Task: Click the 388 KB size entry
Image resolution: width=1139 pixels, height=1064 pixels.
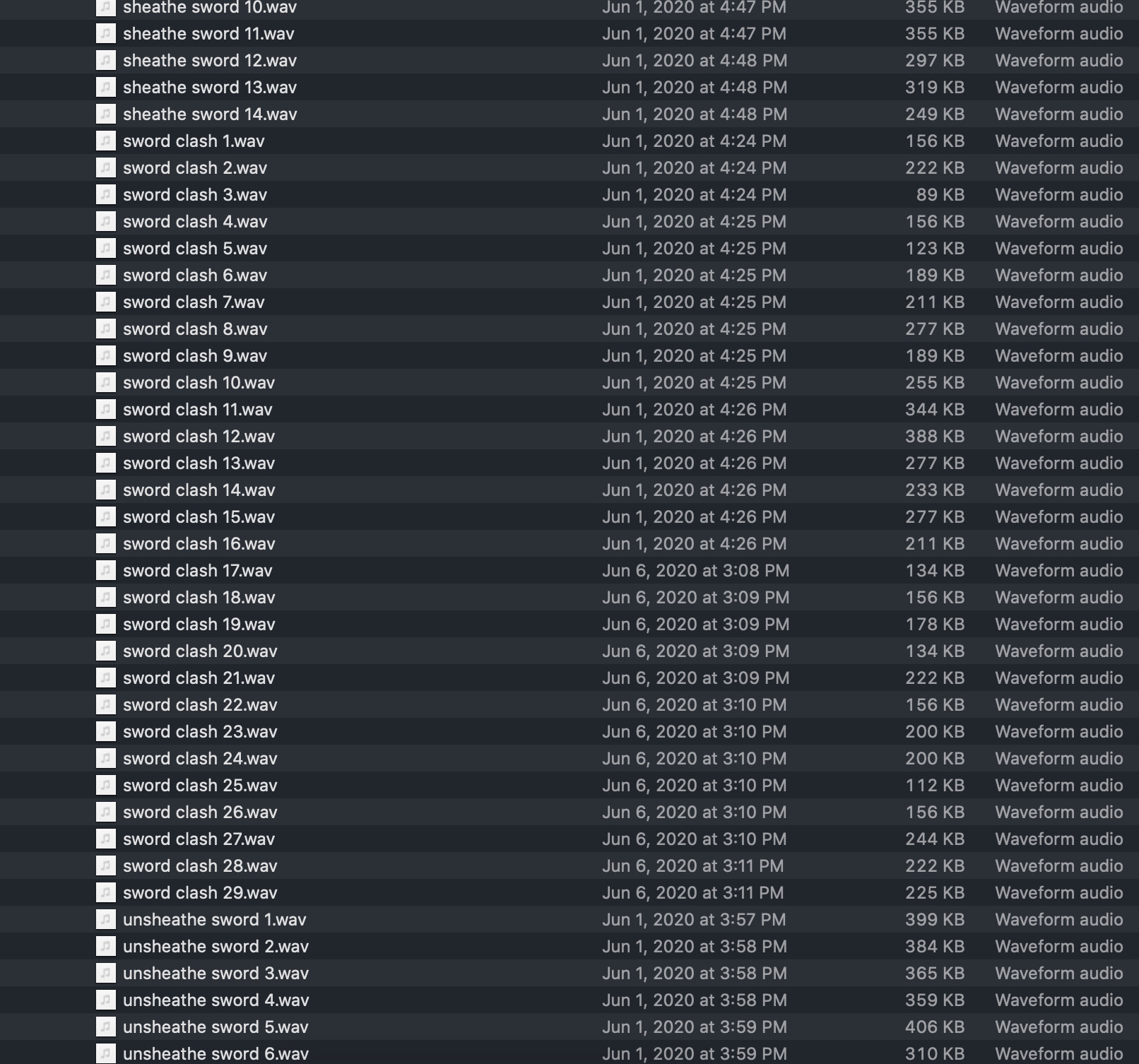Action: pos(935,436)
